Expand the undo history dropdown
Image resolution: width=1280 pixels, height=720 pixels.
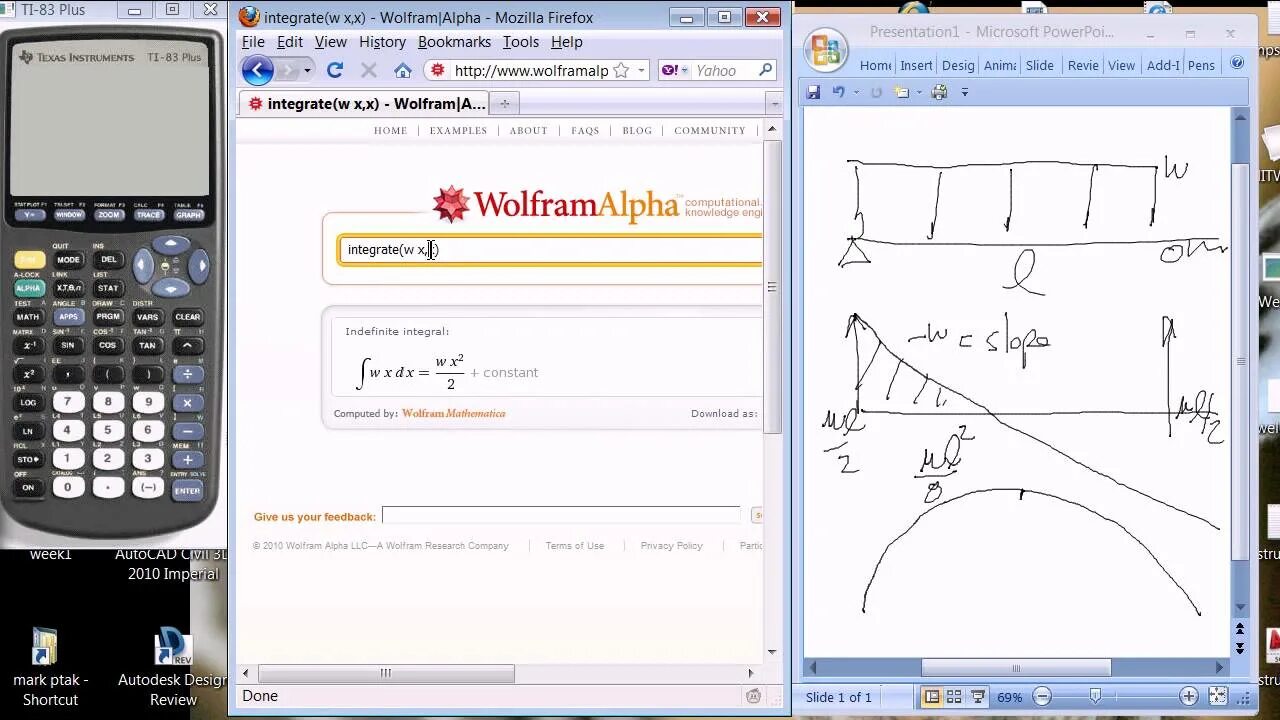[855, 92]
